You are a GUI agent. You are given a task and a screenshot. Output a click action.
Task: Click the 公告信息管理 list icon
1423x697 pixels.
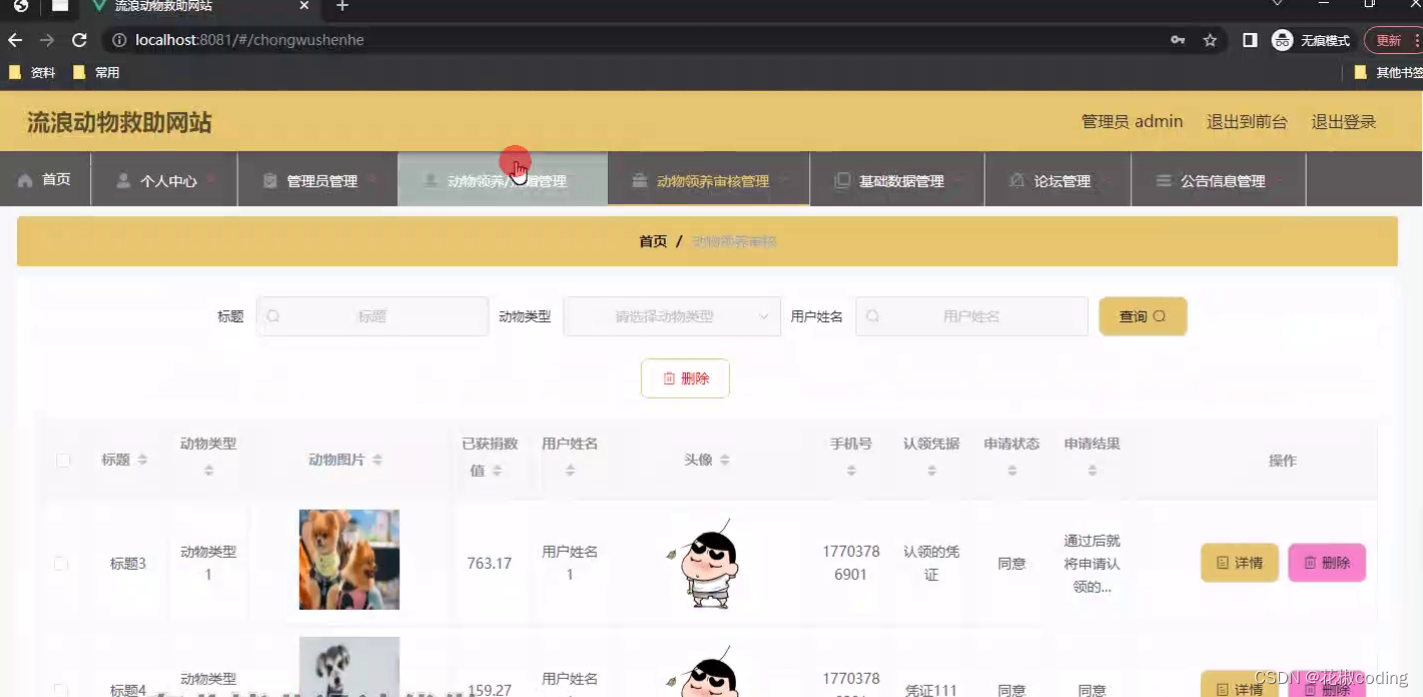pyautogui.click(x=1162, y=181)
